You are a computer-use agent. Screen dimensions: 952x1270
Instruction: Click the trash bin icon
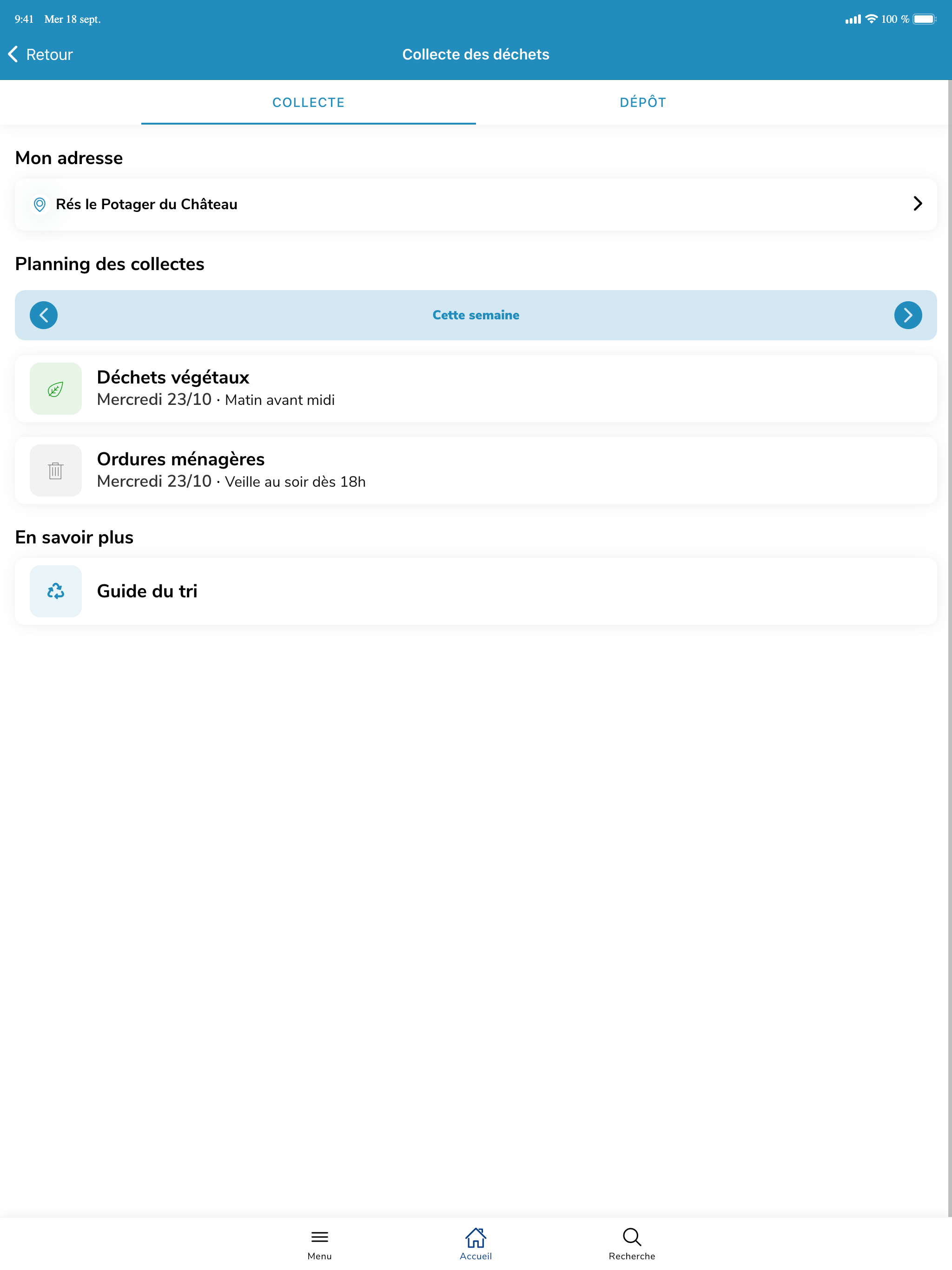coord(56,471)
